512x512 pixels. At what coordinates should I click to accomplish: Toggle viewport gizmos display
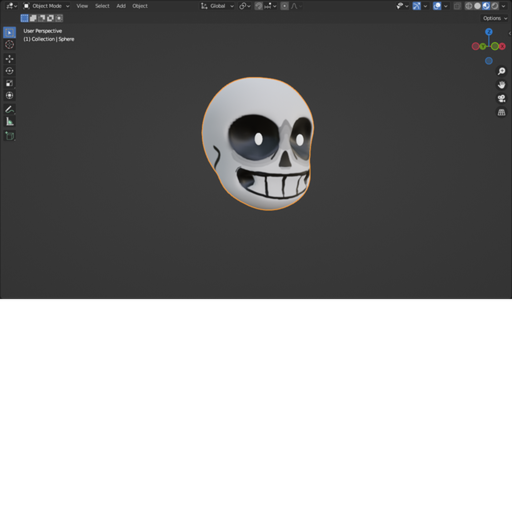(x=416, y=6)
